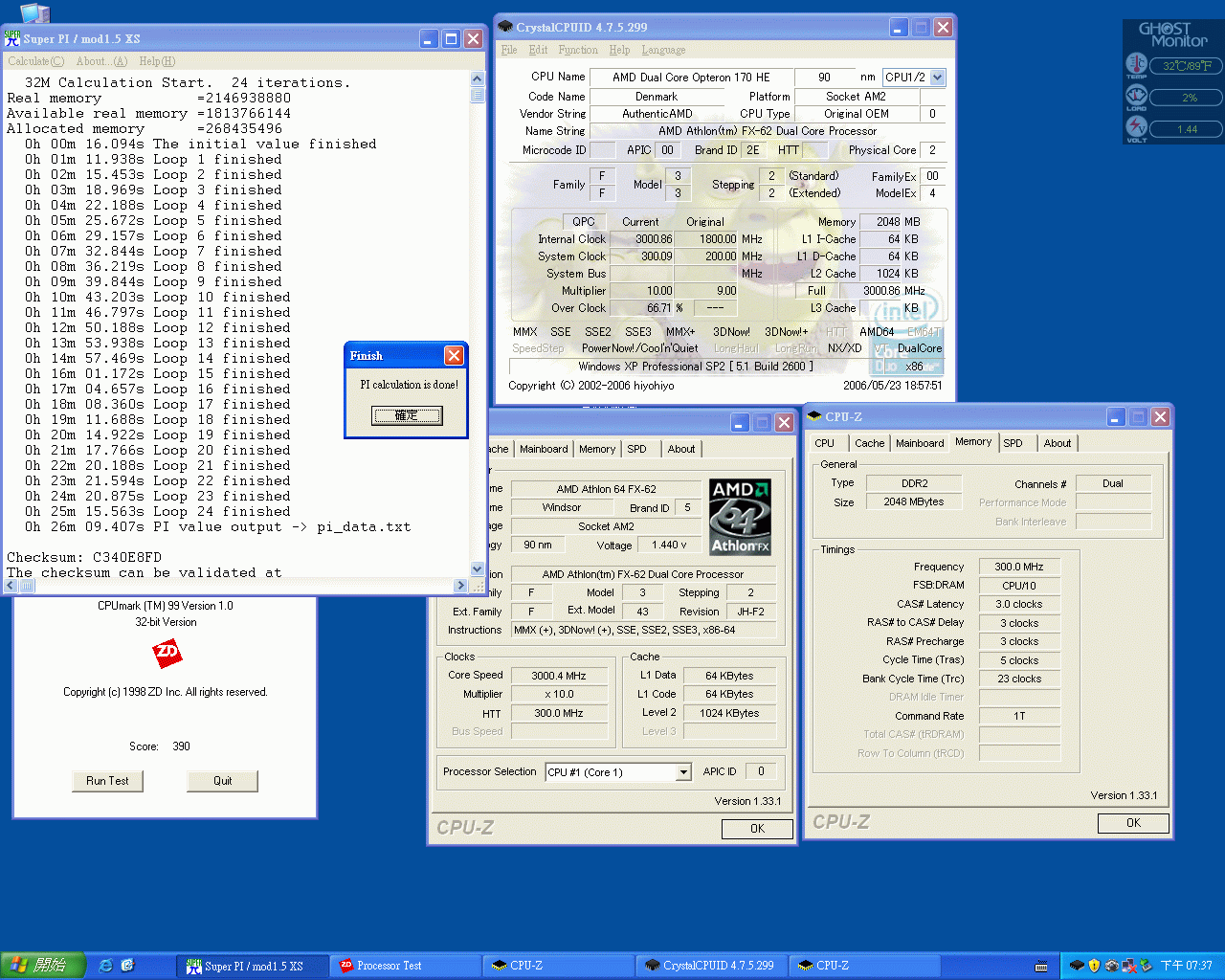Close the Finish dialog with the red X

point(454,355)
